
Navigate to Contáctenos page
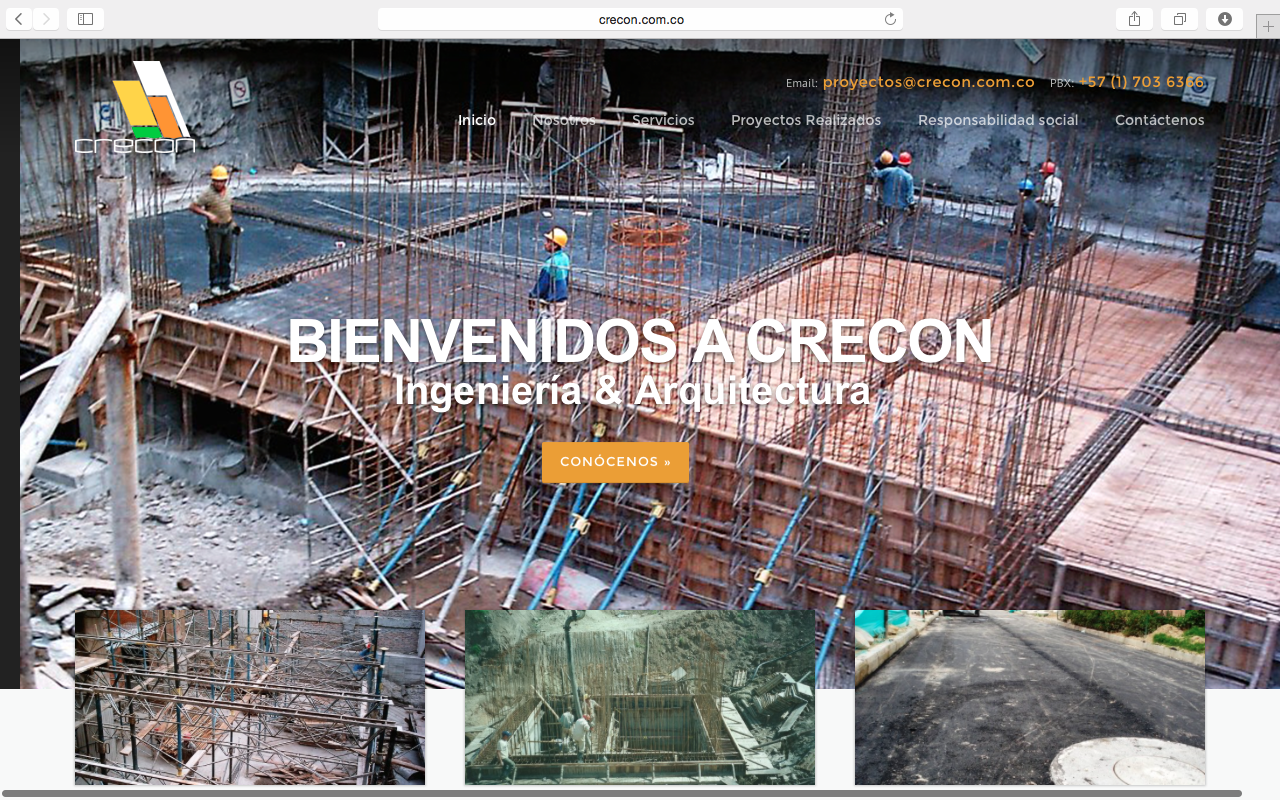pos(1159,120)
